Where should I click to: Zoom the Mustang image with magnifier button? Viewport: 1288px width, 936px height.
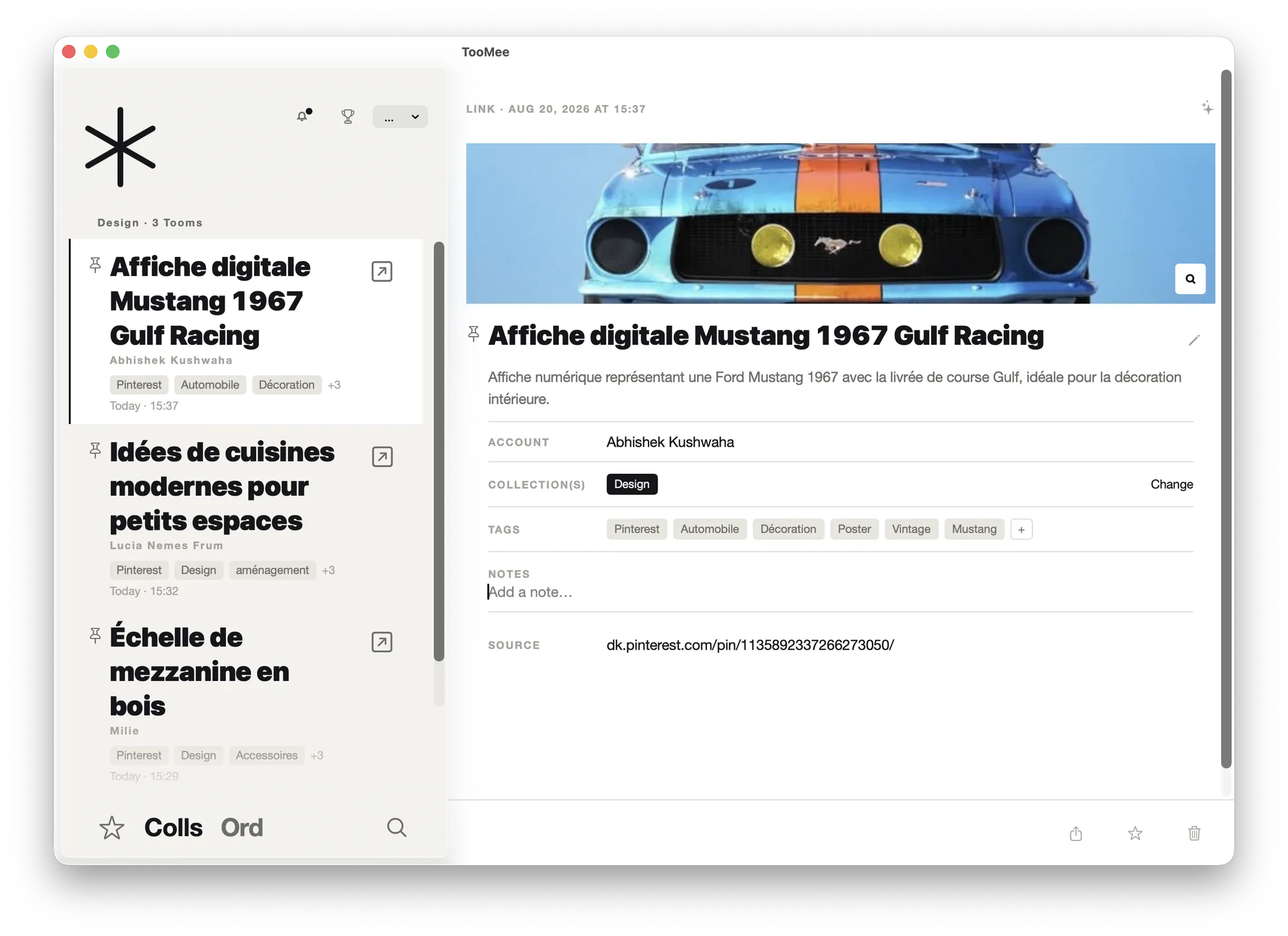(x=1190, y=279)
